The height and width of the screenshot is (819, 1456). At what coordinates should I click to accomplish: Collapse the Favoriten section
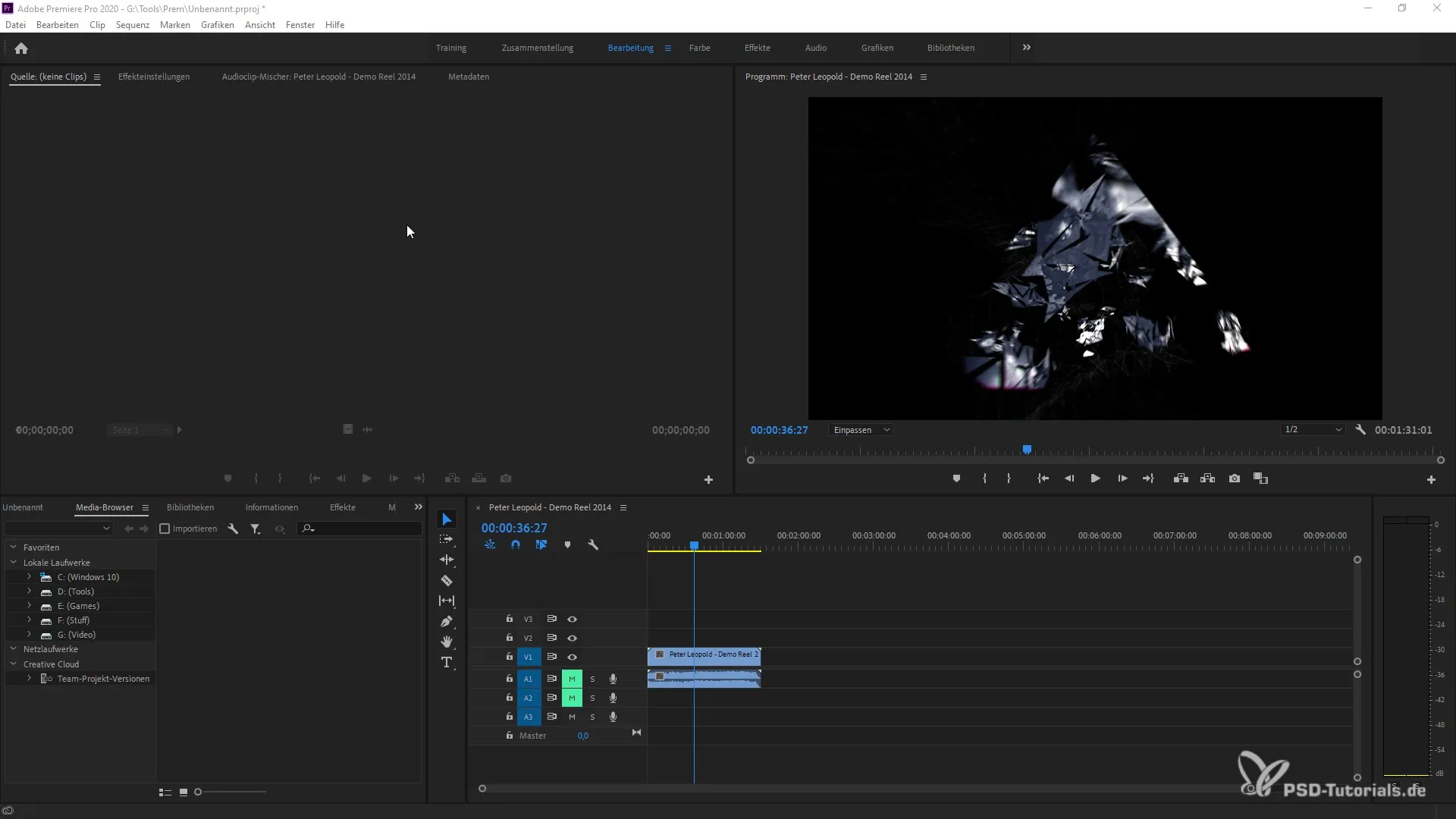[x=13, y=547]
